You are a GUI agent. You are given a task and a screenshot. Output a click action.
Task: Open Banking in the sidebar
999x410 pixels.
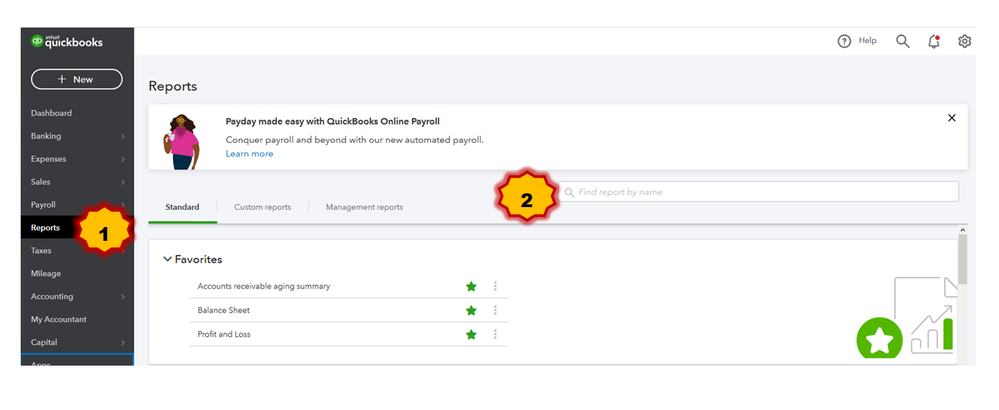point(46,136)
